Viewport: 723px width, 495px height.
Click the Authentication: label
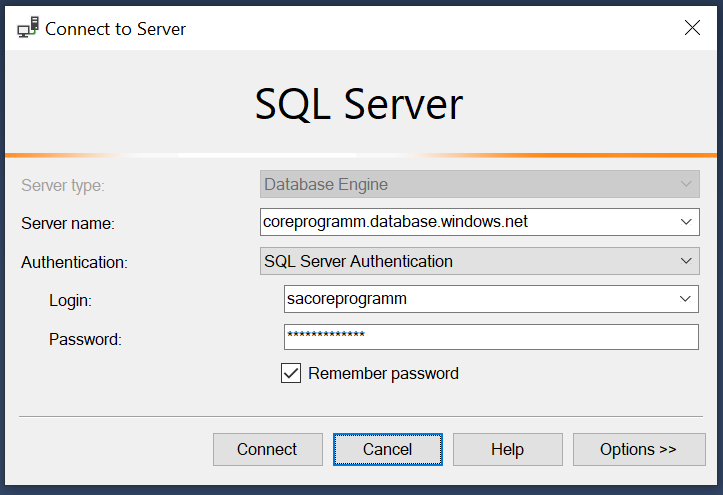(74, 262)
